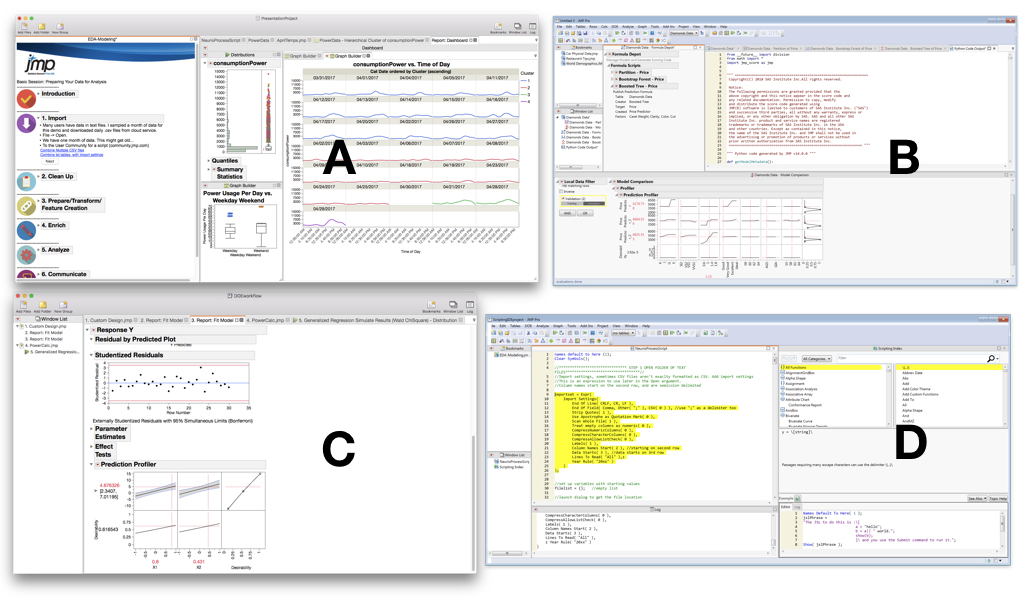
Task: Click the Add Files icon in PresentationProject toolbar
Action: (x=24, y=26)
